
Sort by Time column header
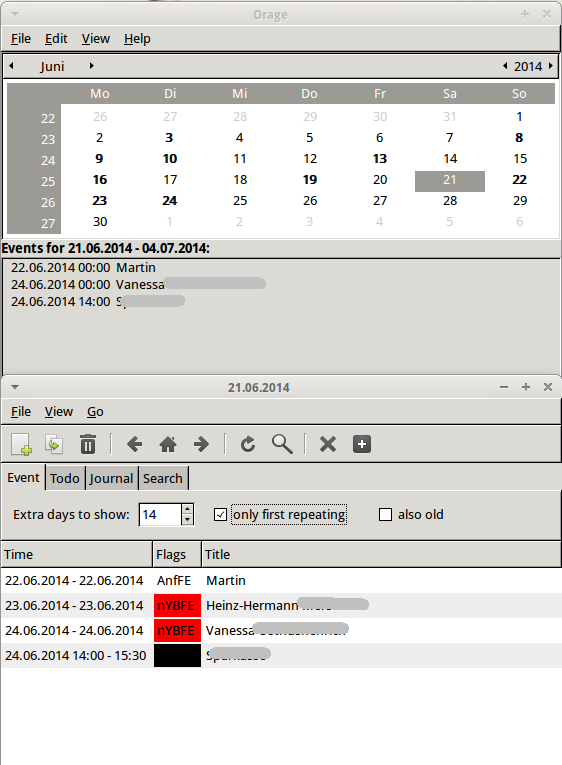click(x=77, y=554)
